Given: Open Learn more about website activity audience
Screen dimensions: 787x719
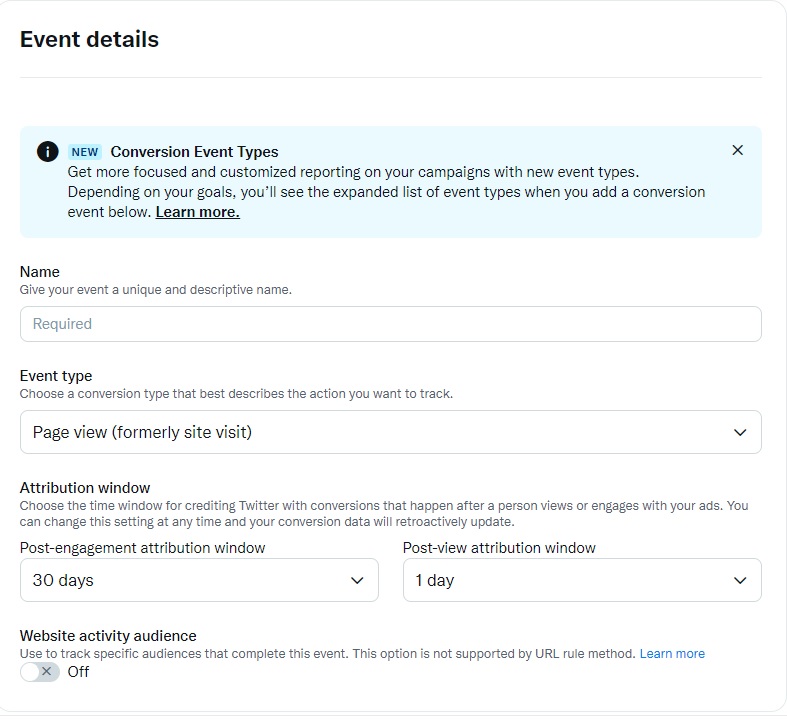Looking at the screenshot, I should click(x=672, y=653).
